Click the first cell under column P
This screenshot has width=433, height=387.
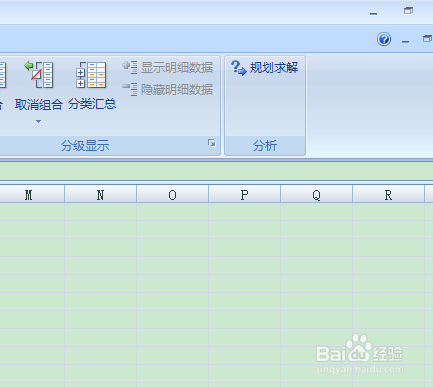(x=244, y=212)
